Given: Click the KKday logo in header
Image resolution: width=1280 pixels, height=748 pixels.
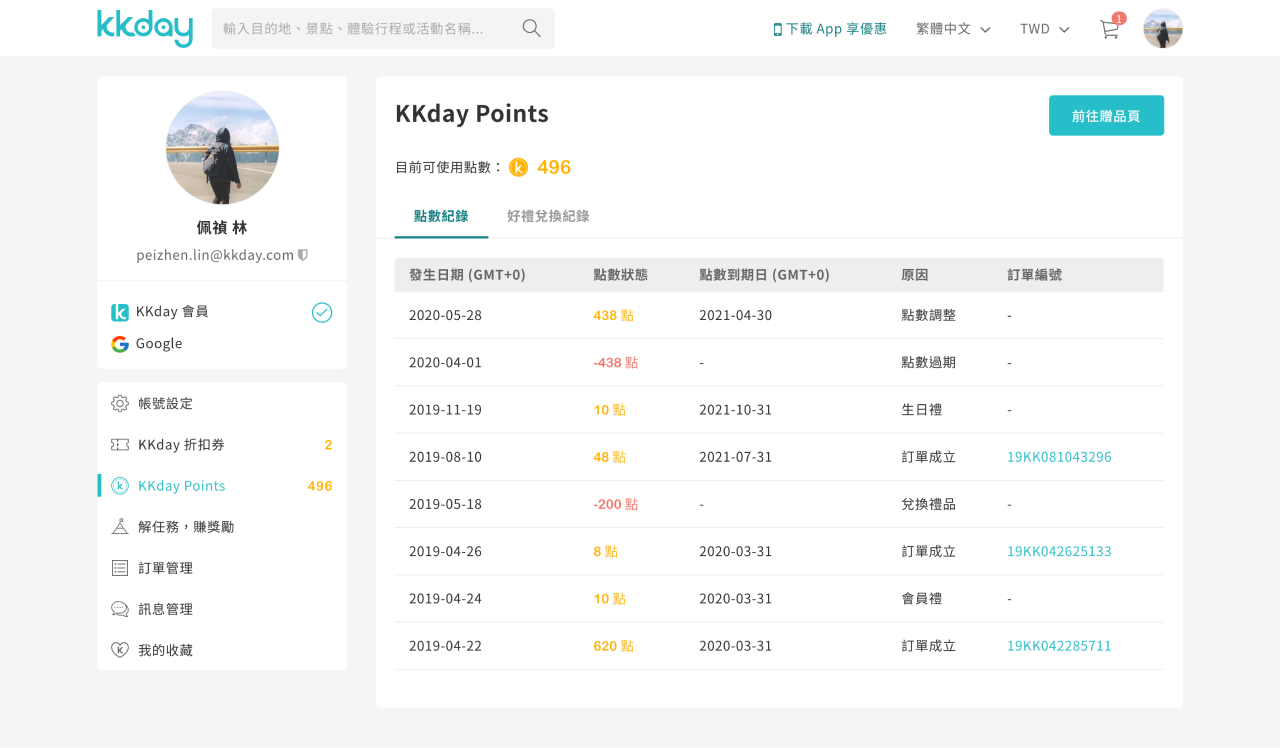Looking at the screenshot, I should point(145,28).
